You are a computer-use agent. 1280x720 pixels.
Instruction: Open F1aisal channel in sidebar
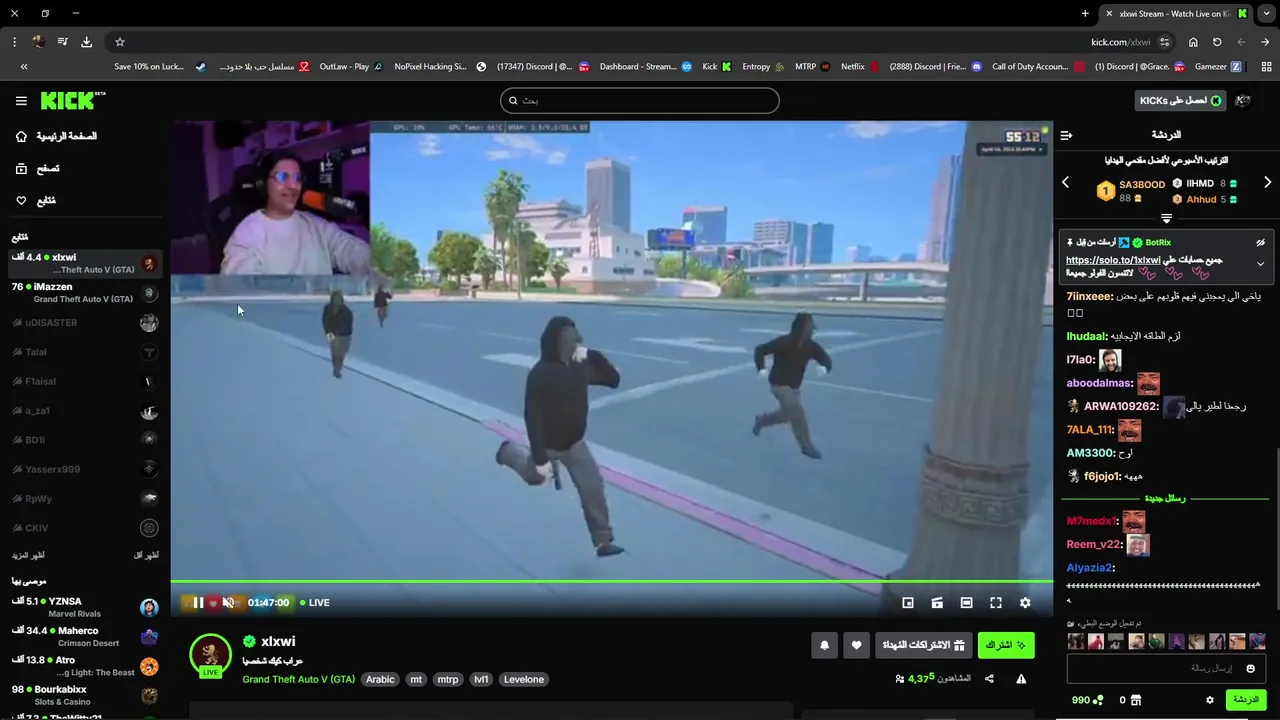pos(85,381)
